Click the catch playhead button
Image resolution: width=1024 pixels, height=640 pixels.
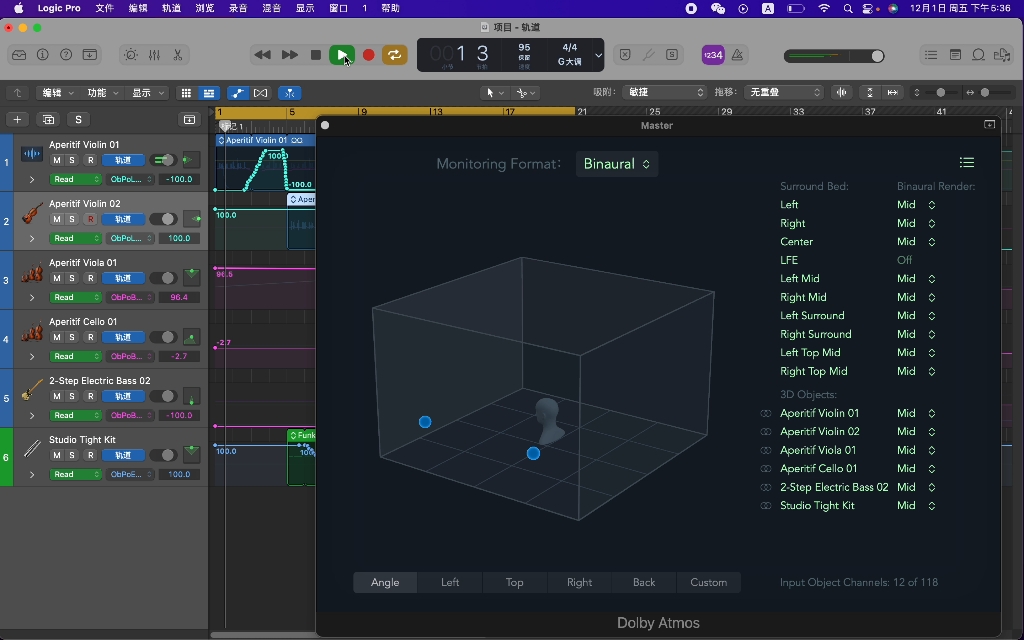[x=289, y=93]
